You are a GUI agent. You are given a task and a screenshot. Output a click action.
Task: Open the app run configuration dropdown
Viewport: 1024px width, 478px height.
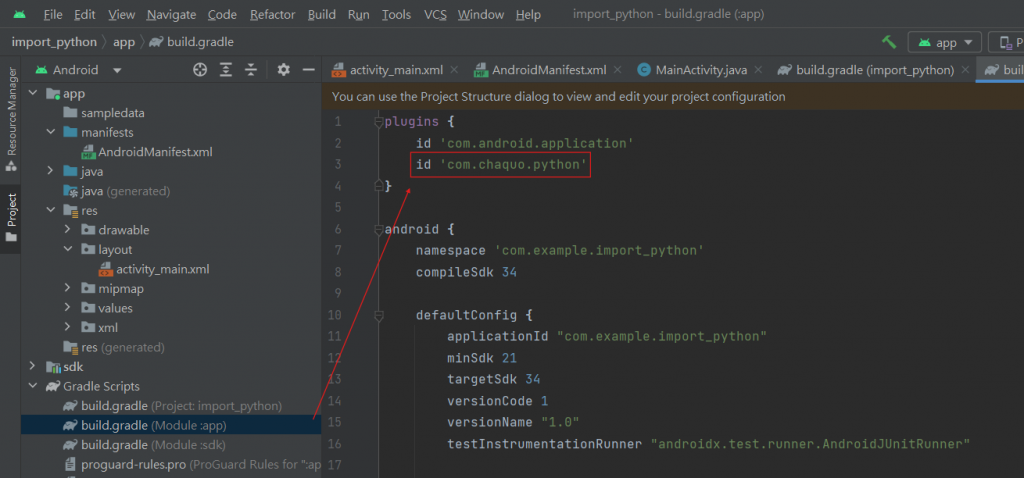944,42
